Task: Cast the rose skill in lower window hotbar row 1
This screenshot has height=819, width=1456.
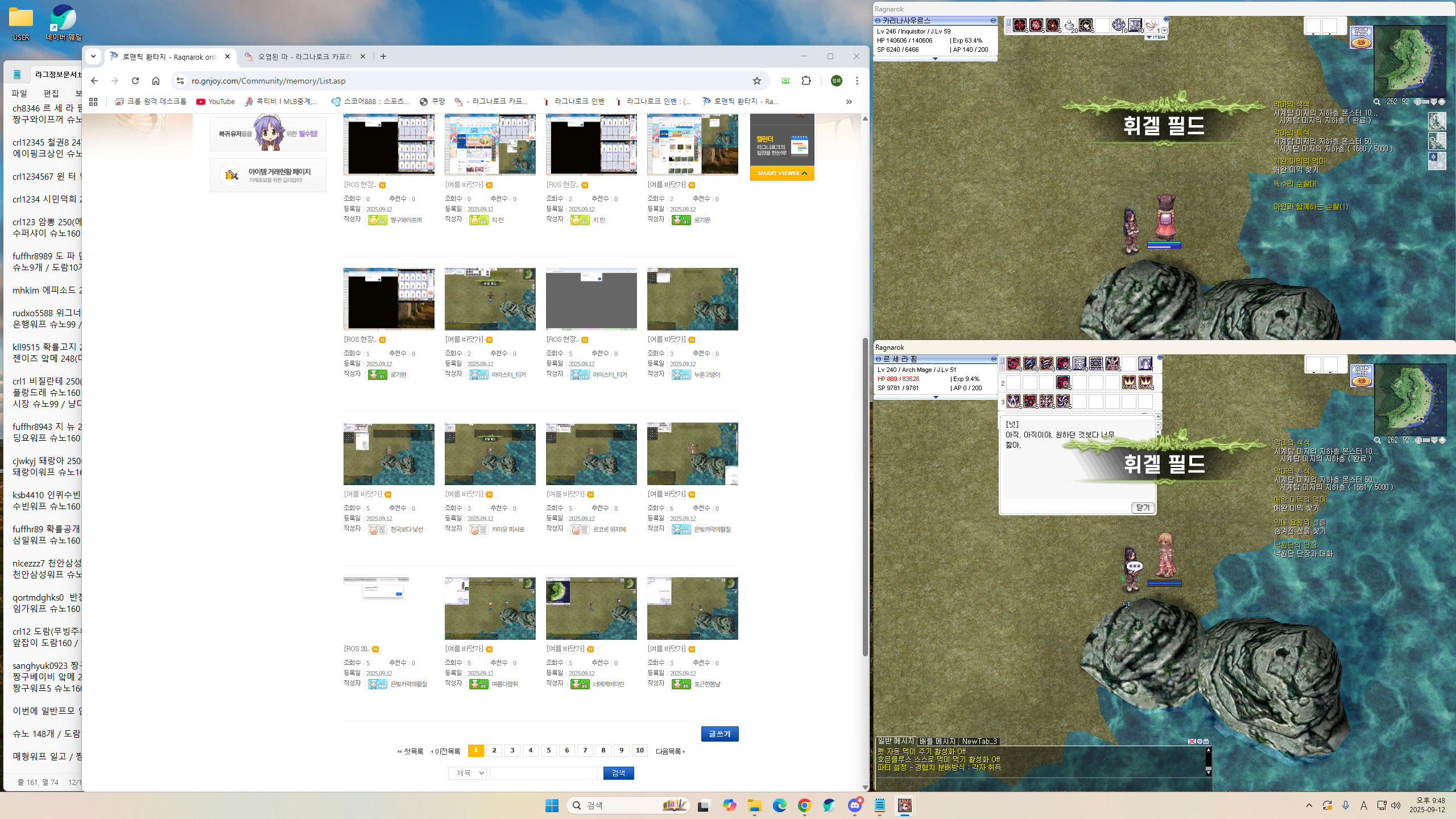Action: point(1014,363)
